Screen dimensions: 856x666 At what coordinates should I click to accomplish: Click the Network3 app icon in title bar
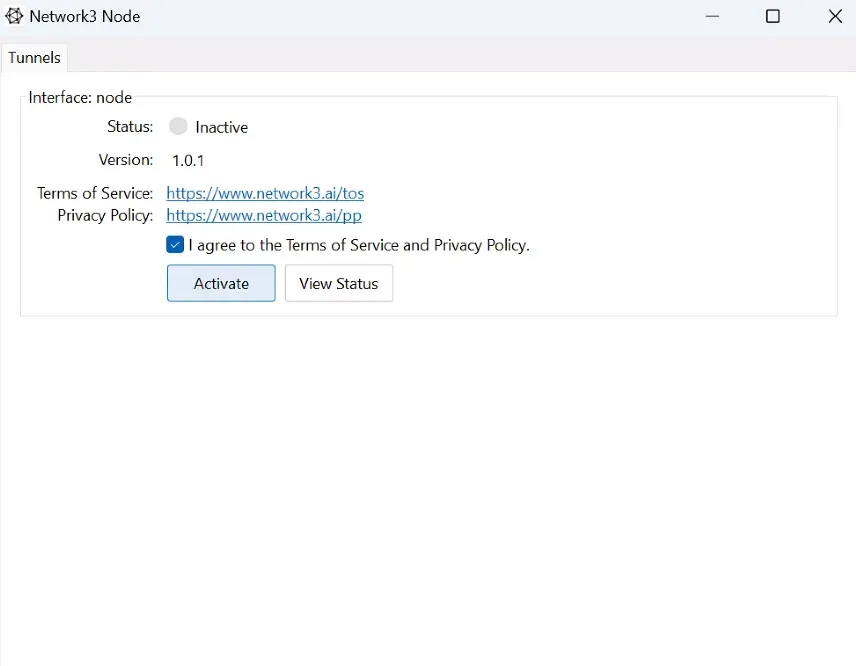14,16
